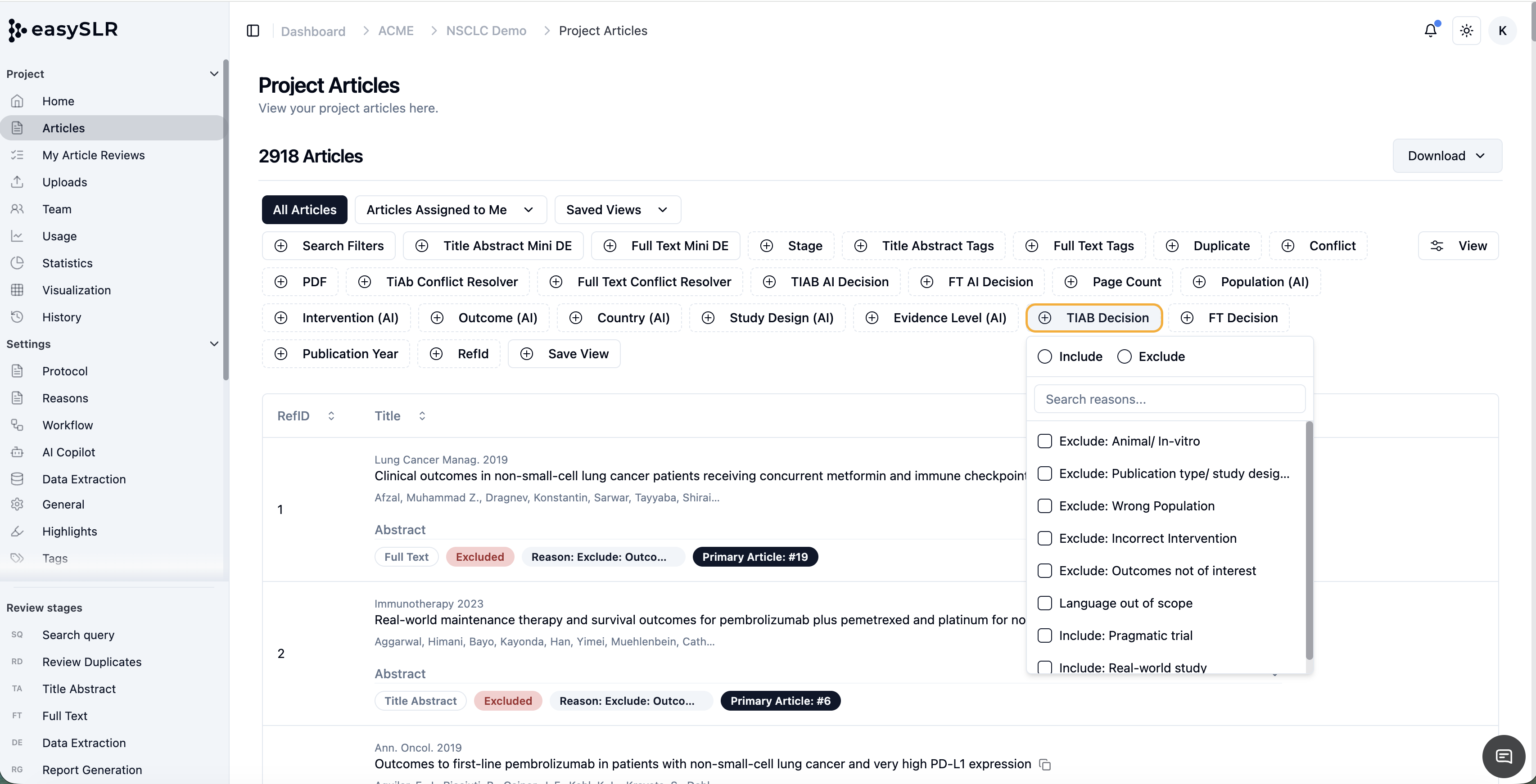This screenshot has width=1536, height=784.
Task: Open the Download dropdown
Action: (1447, 156)
